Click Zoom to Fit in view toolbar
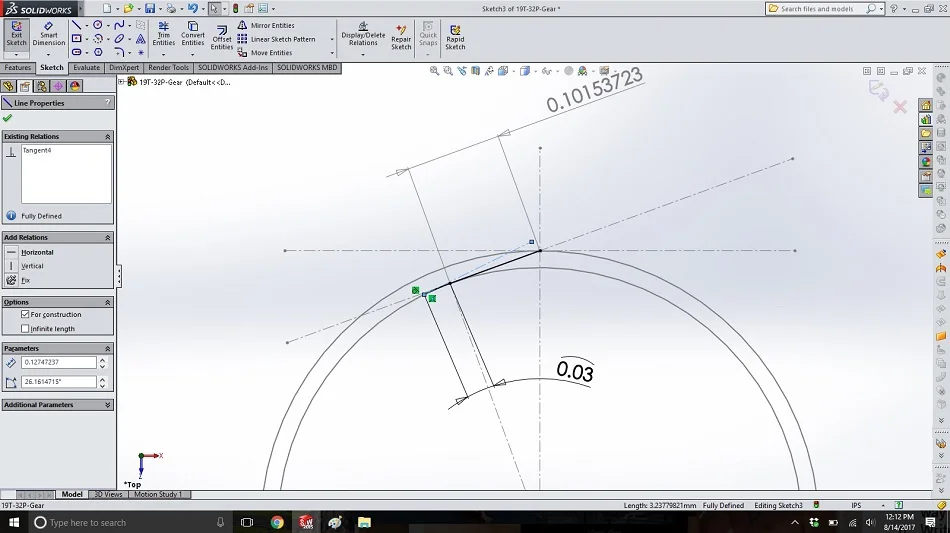This screenshot has width=950, height=533. (434, 71)
